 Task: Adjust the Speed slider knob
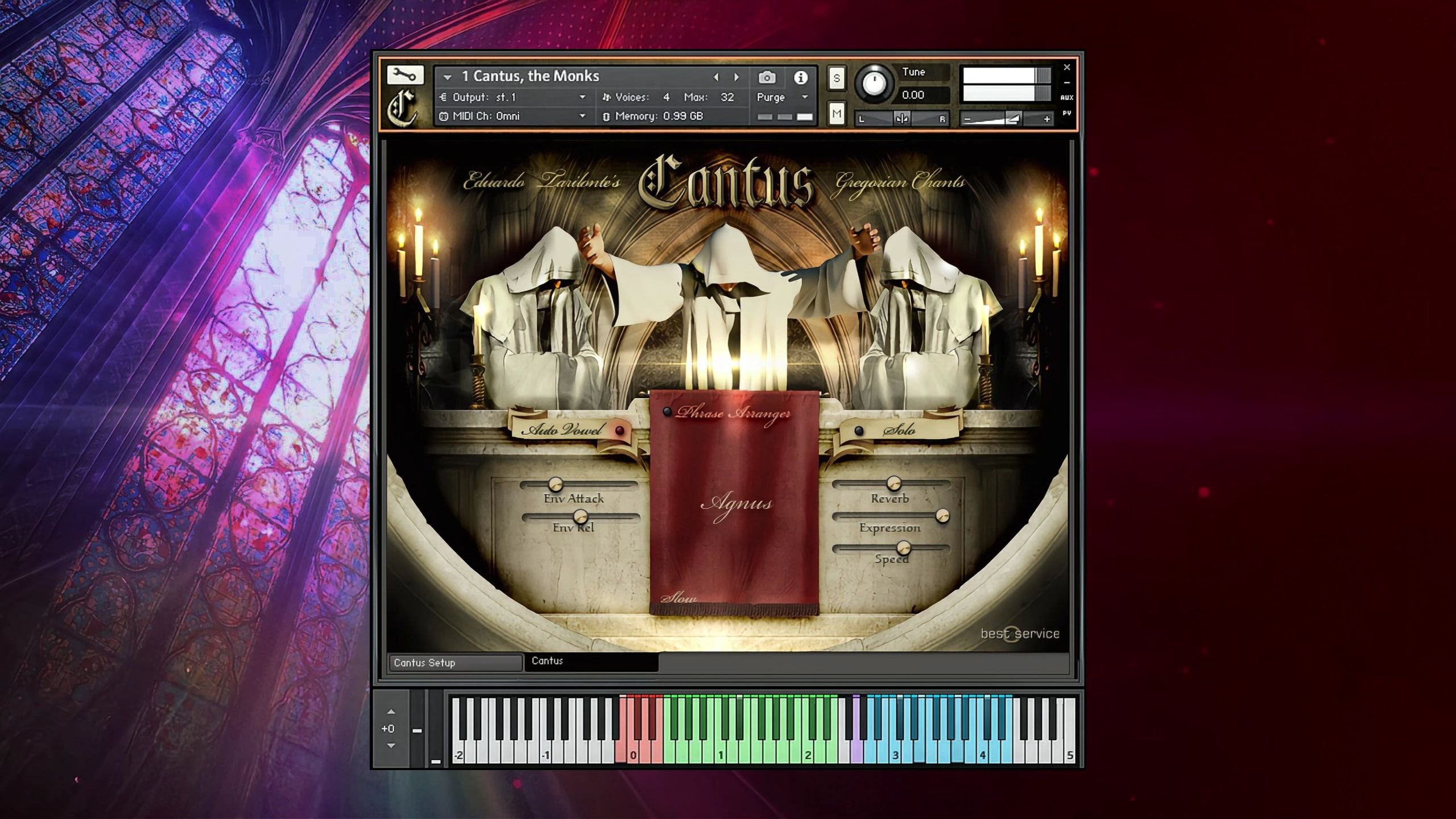(x=903, y=548)
